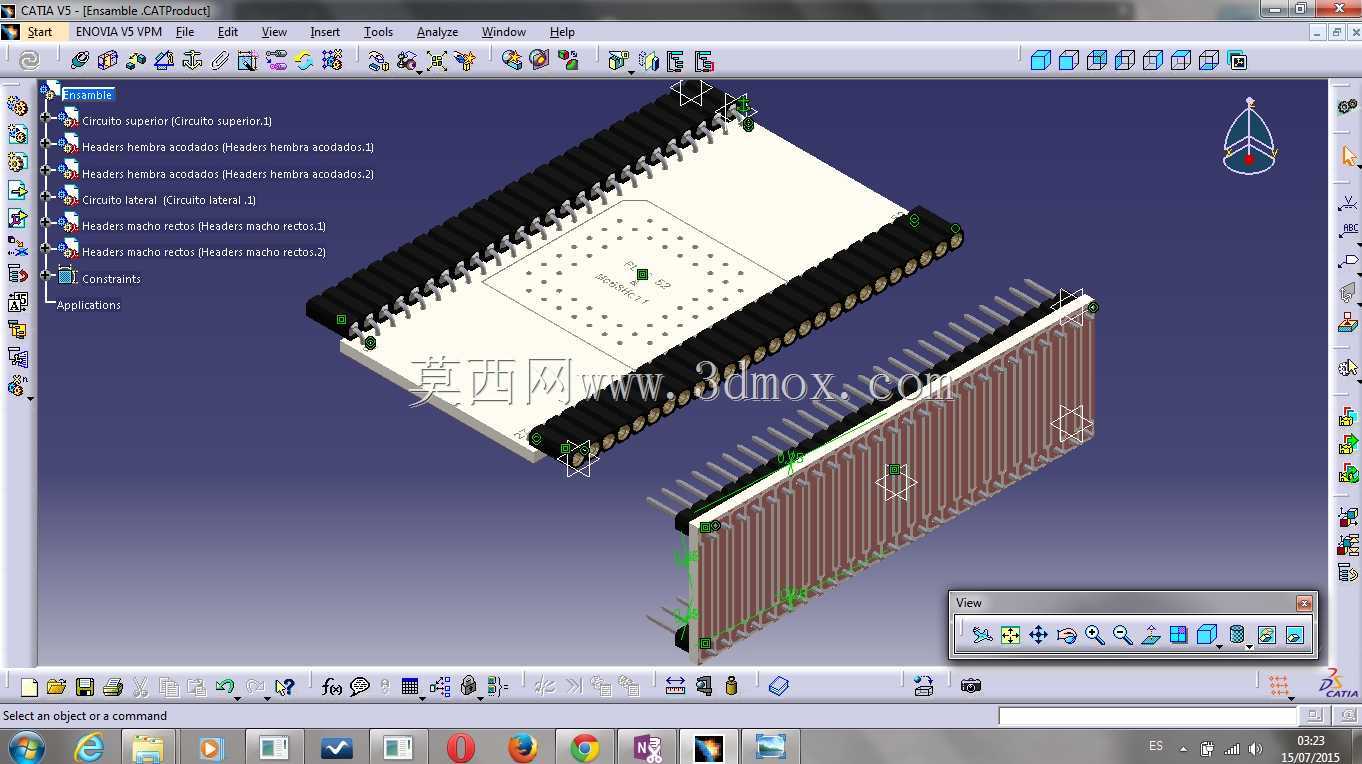The image size is (1362, 764).
Task: Click the What's This help icon
Action: 284,686
